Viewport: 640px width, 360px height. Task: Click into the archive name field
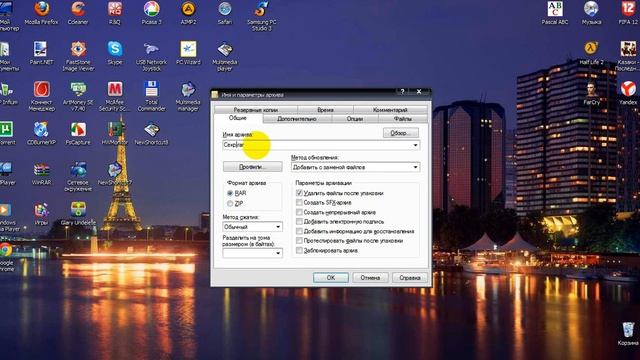click(x=321, y=145)
